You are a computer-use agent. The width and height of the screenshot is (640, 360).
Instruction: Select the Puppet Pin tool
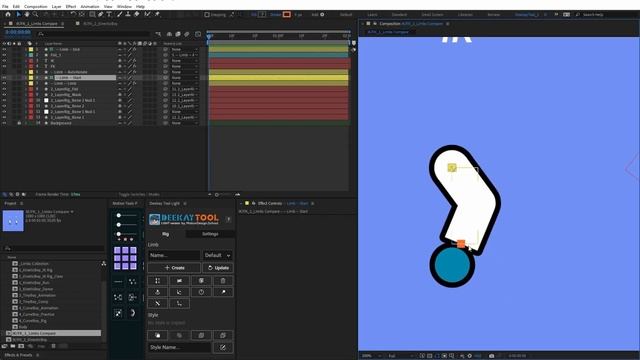[x=157, y=14]
